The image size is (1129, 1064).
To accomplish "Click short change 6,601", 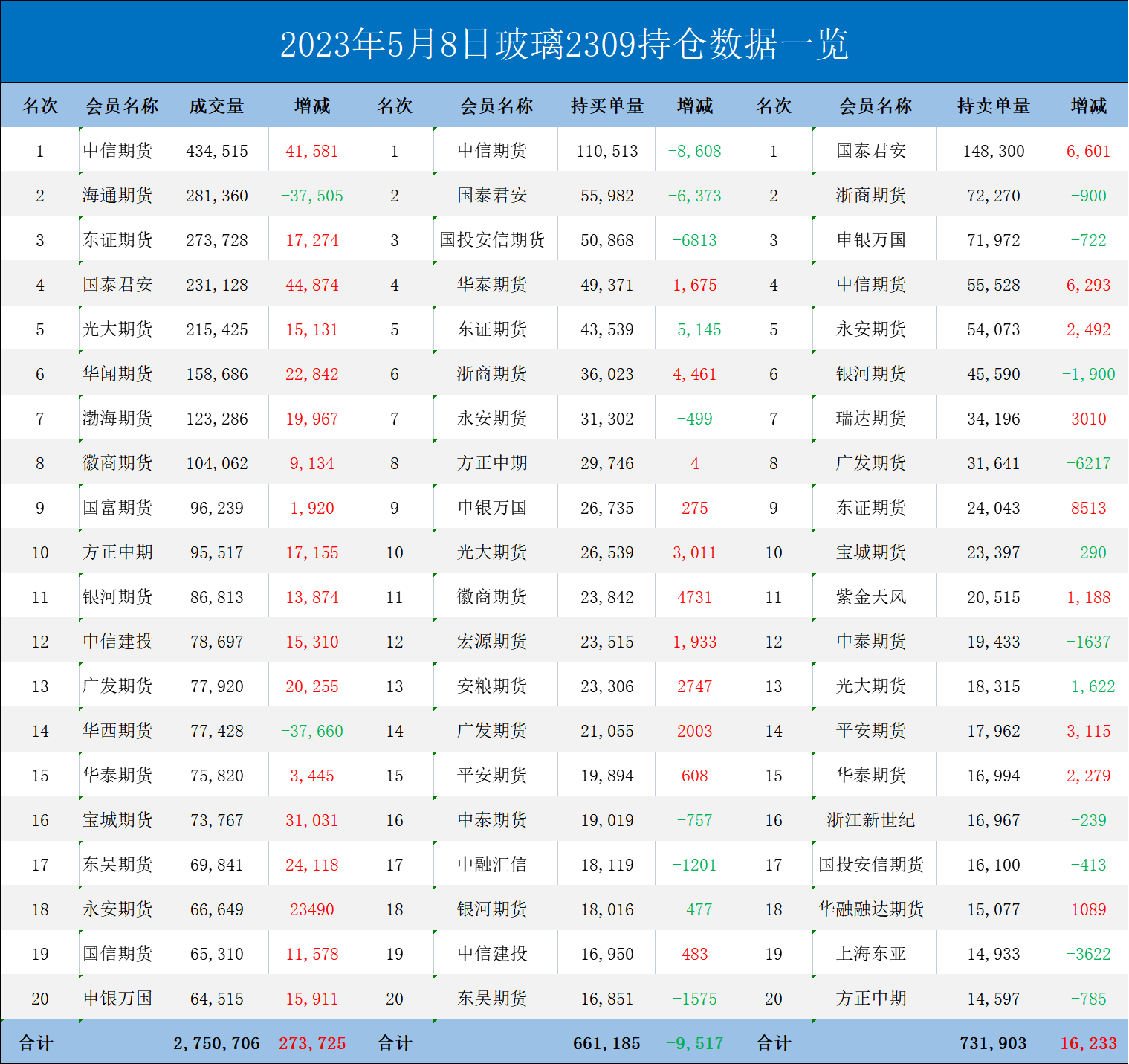I will 1089,151.
